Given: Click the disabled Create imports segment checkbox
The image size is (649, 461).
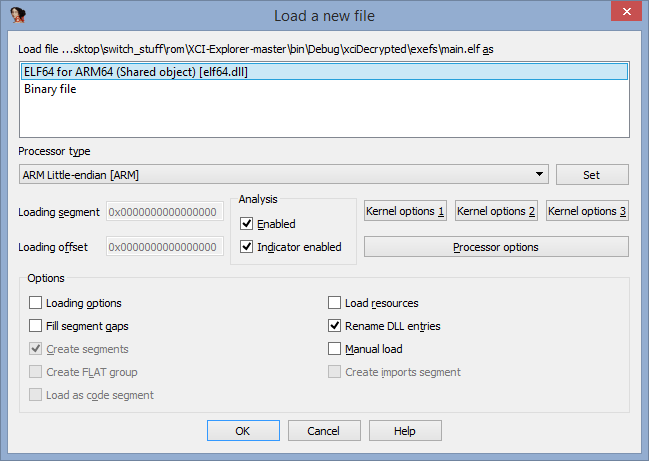Looking at the screenshot, I should (x=334, y=372).
